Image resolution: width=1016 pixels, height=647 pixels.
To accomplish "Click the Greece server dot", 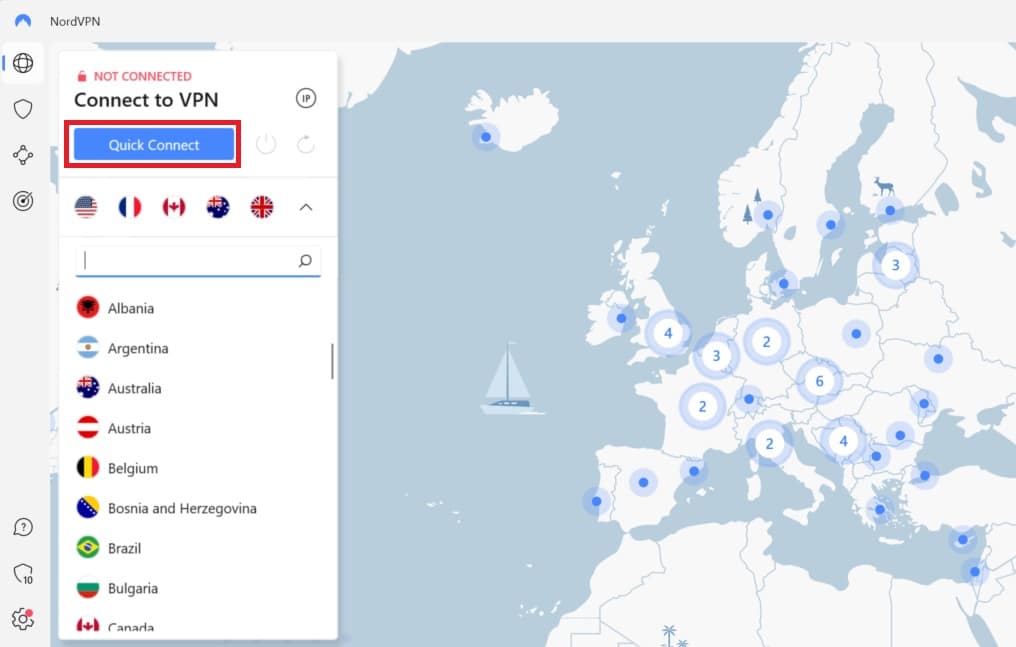I will tap(879, 509).
